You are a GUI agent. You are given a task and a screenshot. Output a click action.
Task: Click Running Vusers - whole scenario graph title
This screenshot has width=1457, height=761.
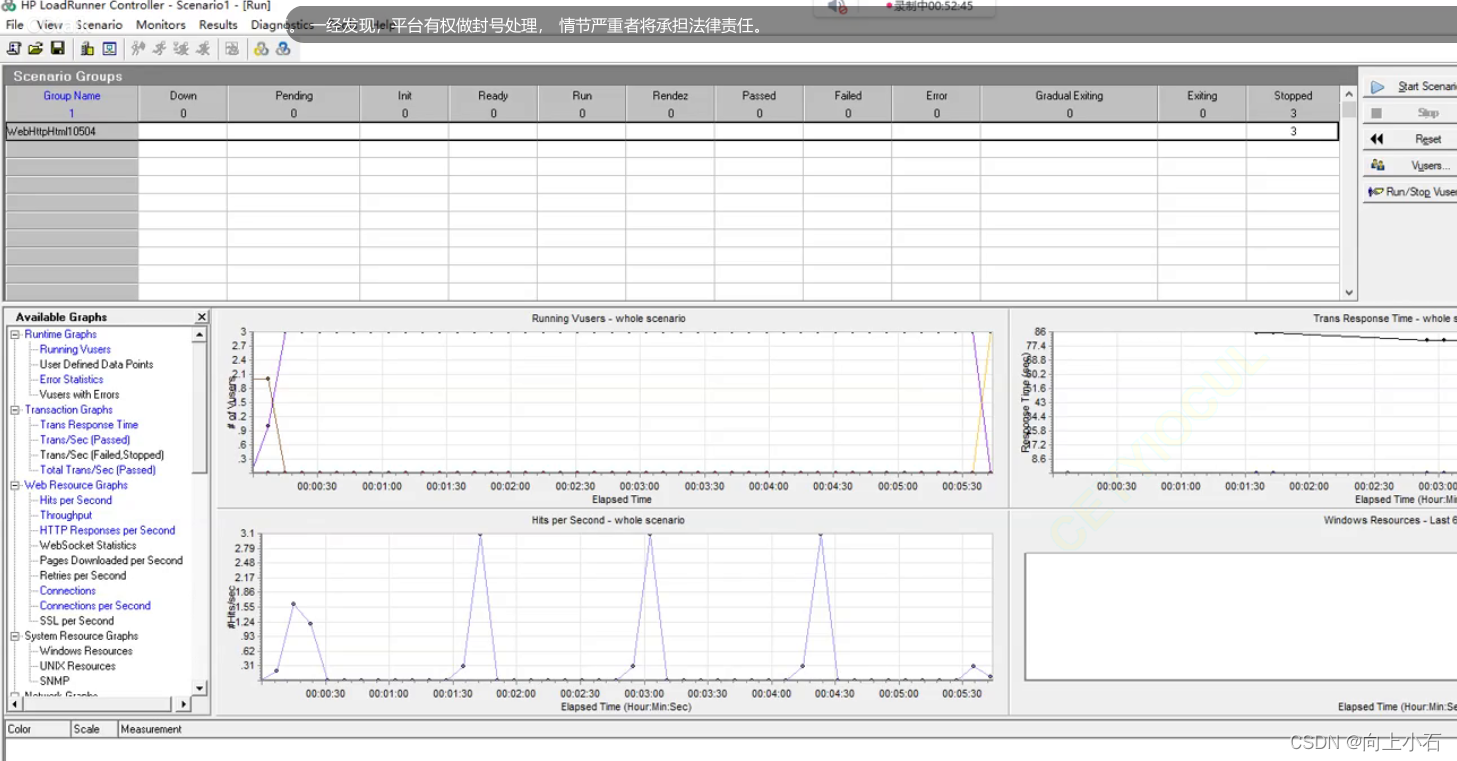(609, 318)
